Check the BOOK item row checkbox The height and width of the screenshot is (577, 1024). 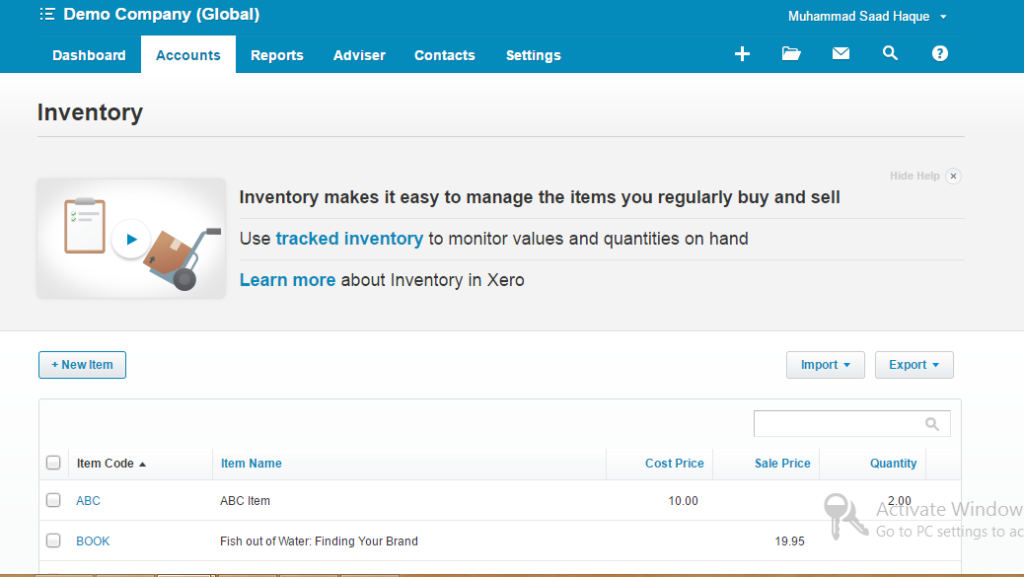pyautogui.click(x=53, y=541)
